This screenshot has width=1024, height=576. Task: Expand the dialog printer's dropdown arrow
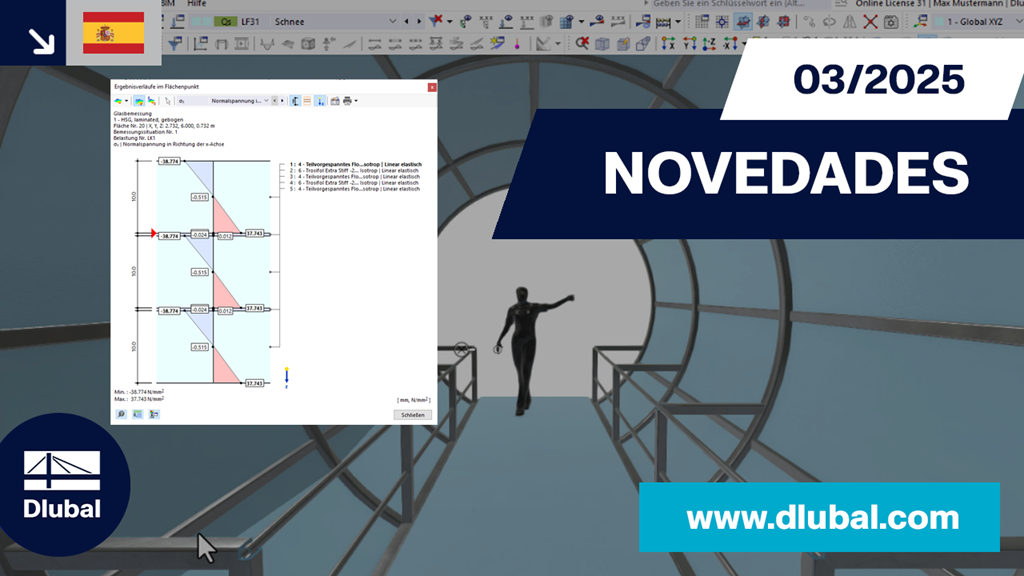[356, 101]
